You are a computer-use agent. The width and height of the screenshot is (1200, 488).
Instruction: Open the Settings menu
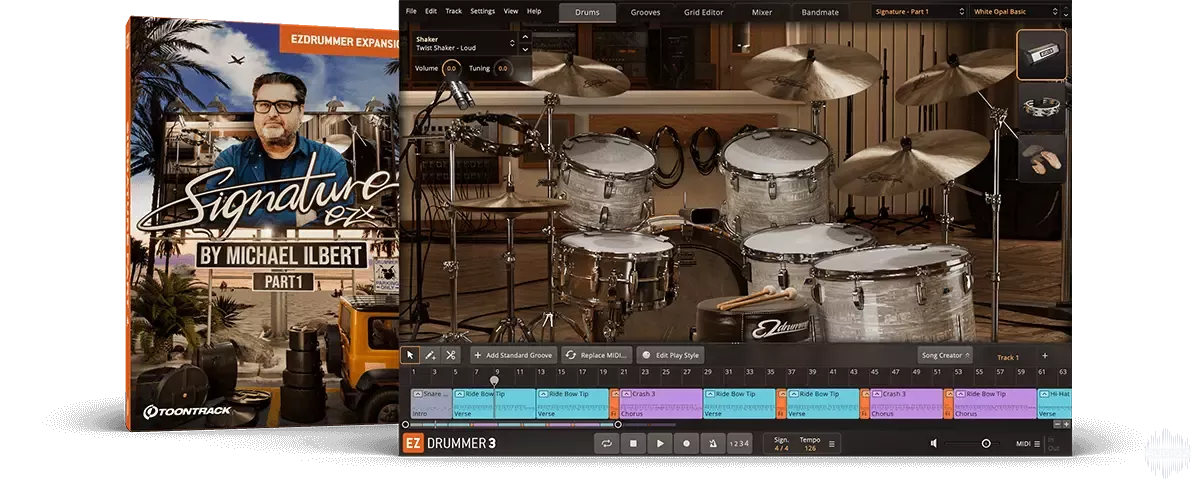pyautogui.click(x=483, y=11)
